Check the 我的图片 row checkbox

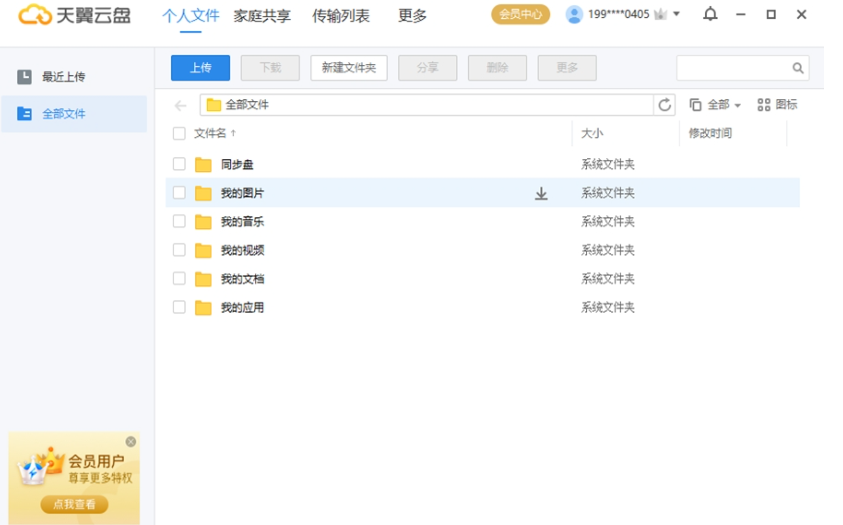(x=179, y=192)
